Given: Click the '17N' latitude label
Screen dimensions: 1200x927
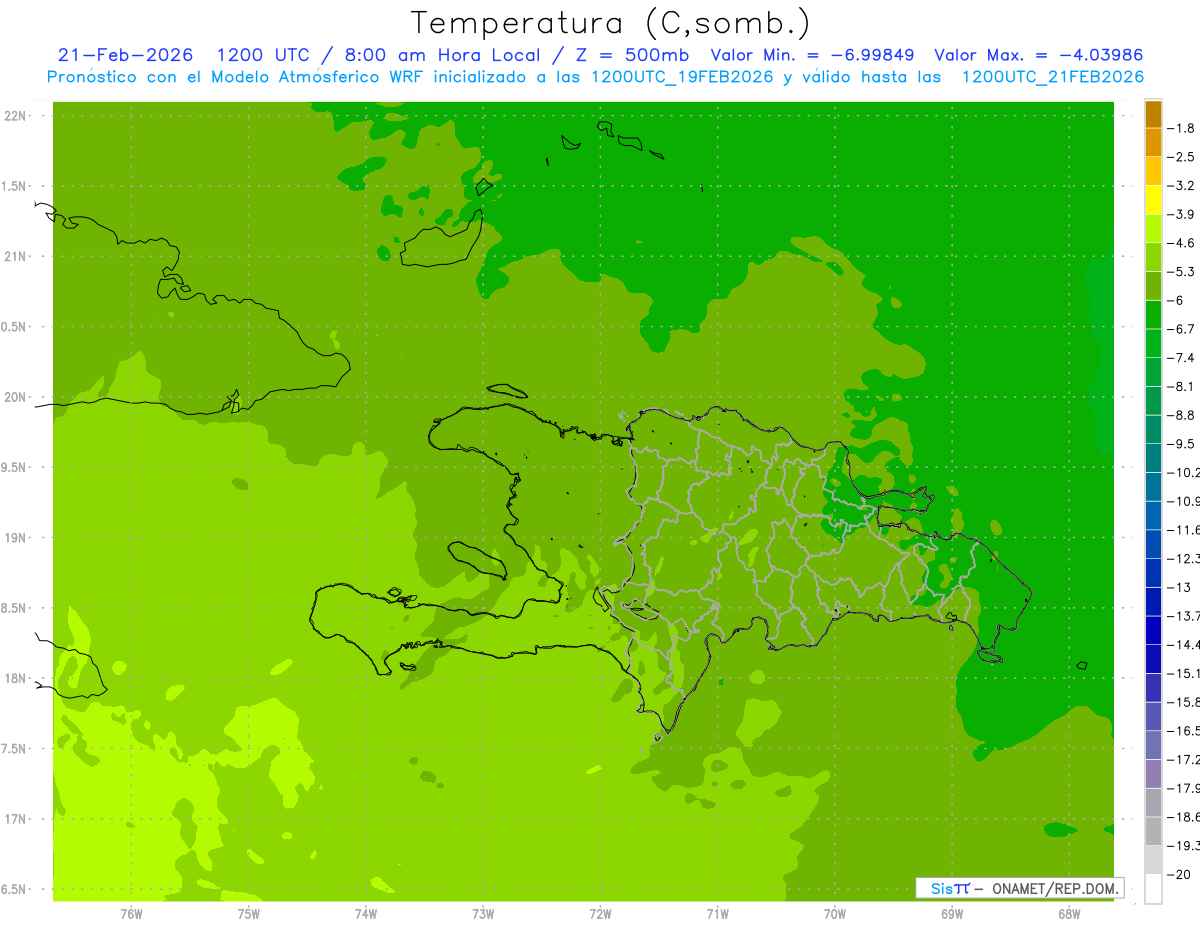Looking at the screenshot, I should [14, 819].
